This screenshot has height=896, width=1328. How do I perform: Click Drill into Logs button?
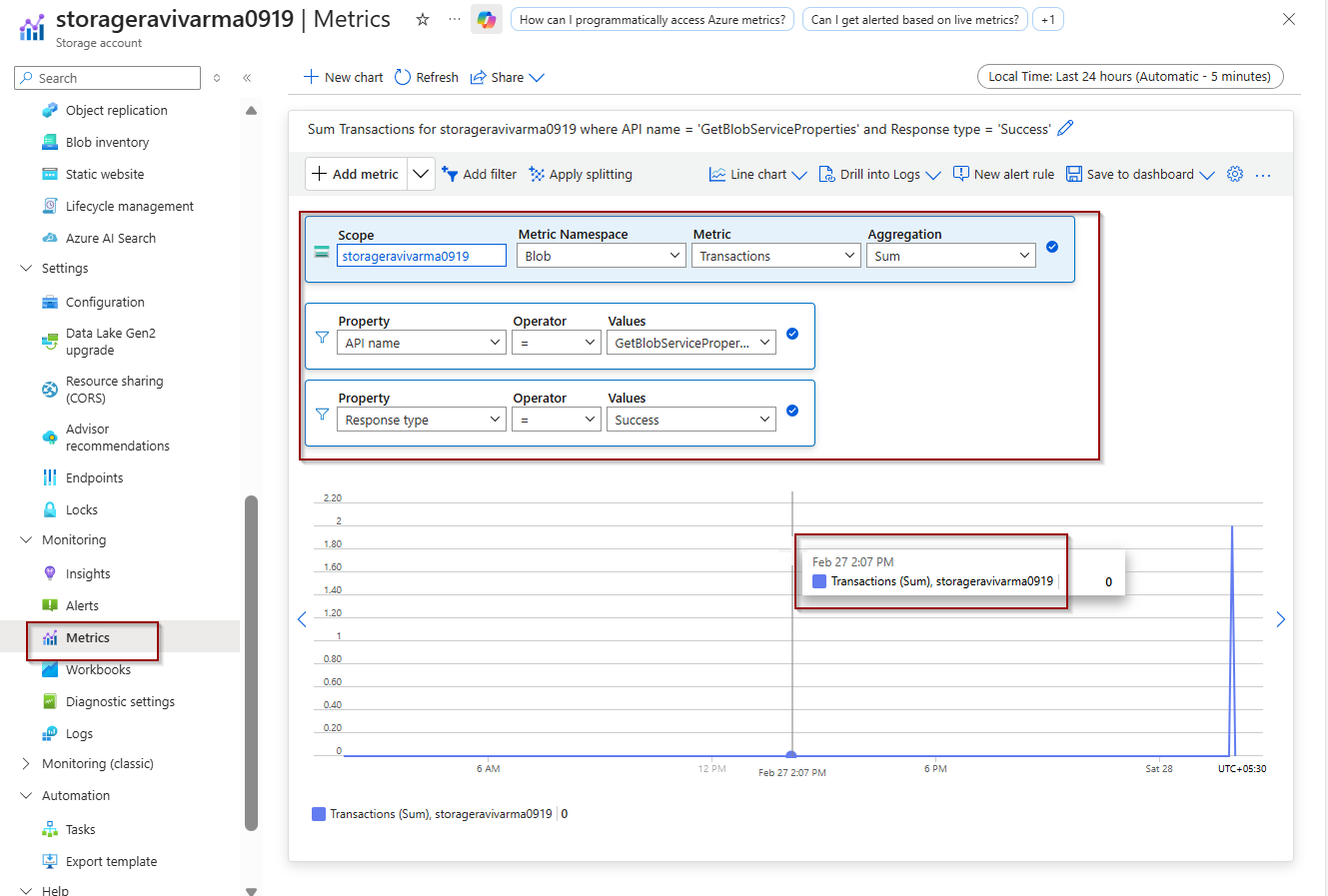(879, 174)
